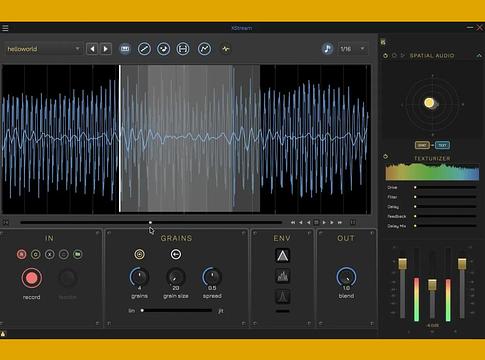This screenshot has width=485, height=360.
Task: Click the yellow waveform pulse icon
Action: click(226, 49)
